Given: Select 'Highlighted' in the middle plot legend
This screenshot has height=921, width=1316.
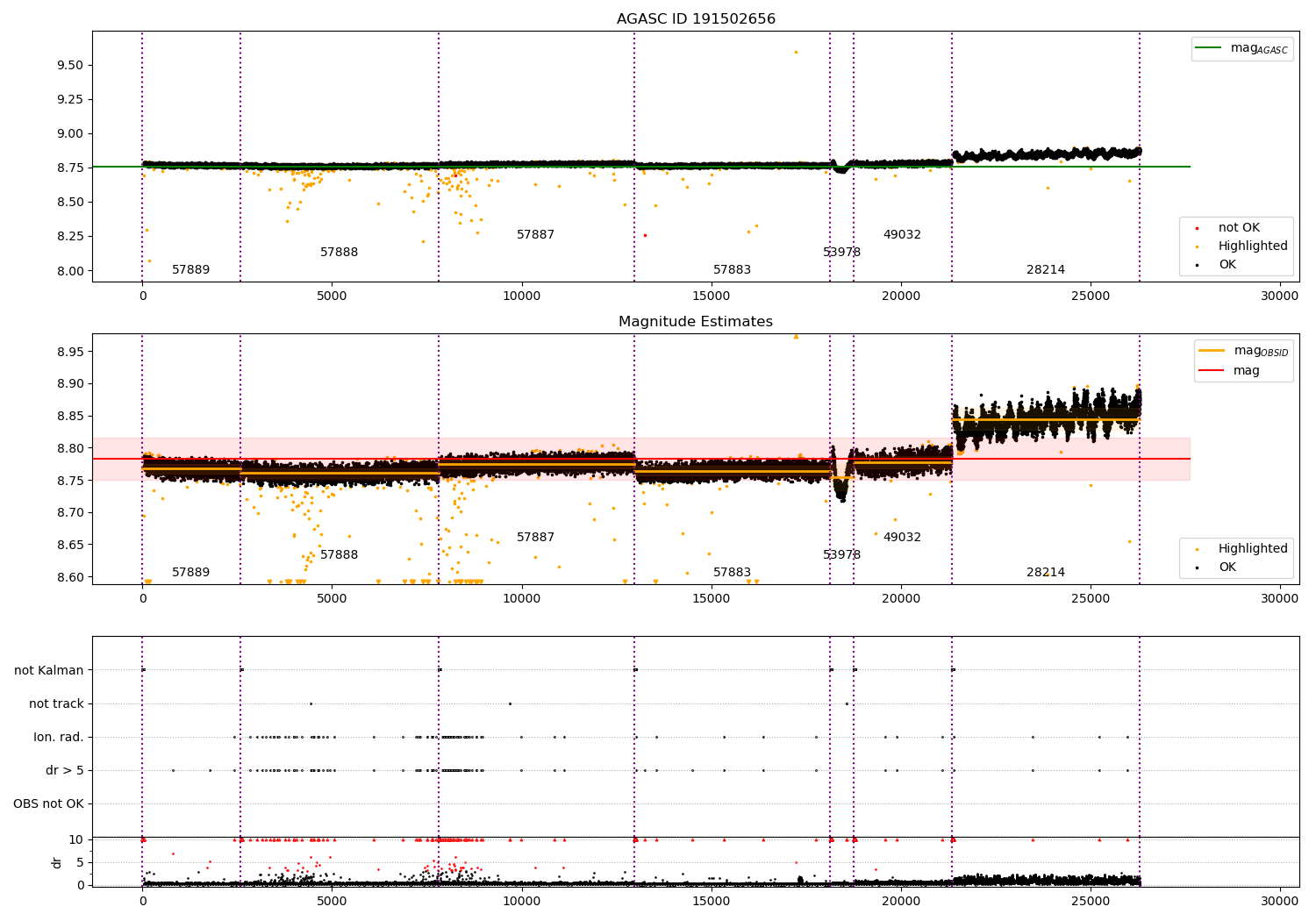Looking at the screenshot, I should (1253, 549).
